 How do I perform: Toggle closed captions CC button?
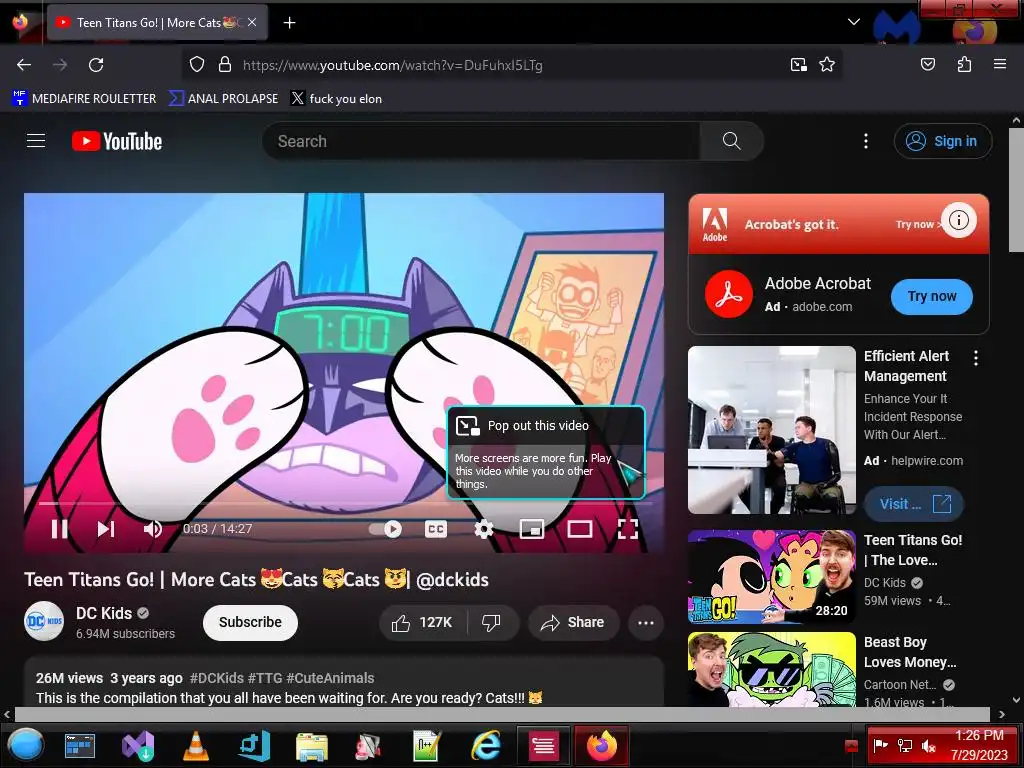tap(436, 529)
